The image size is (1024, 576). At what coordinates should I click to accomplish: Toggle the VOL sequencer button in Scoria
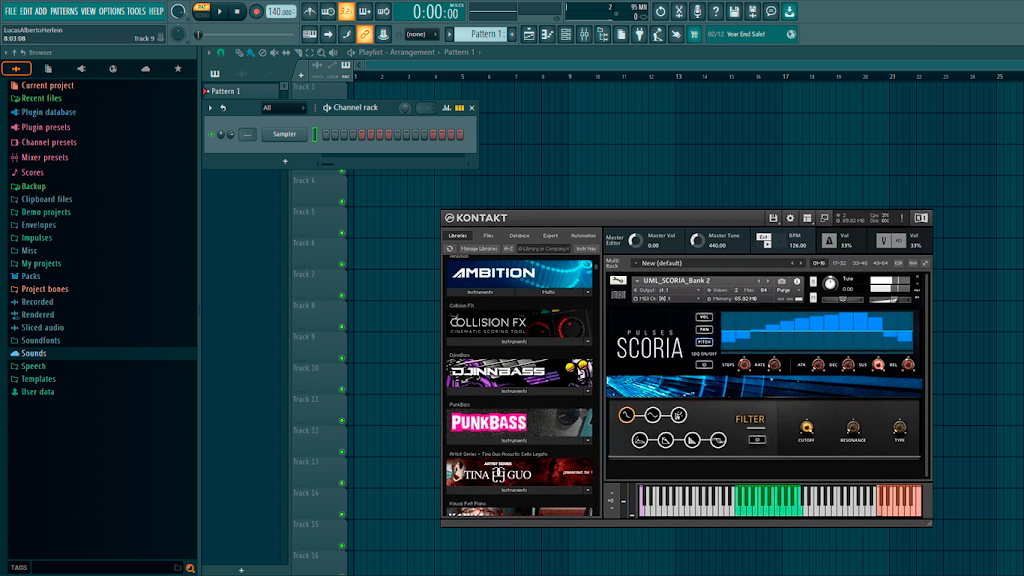tap(704, 317)
